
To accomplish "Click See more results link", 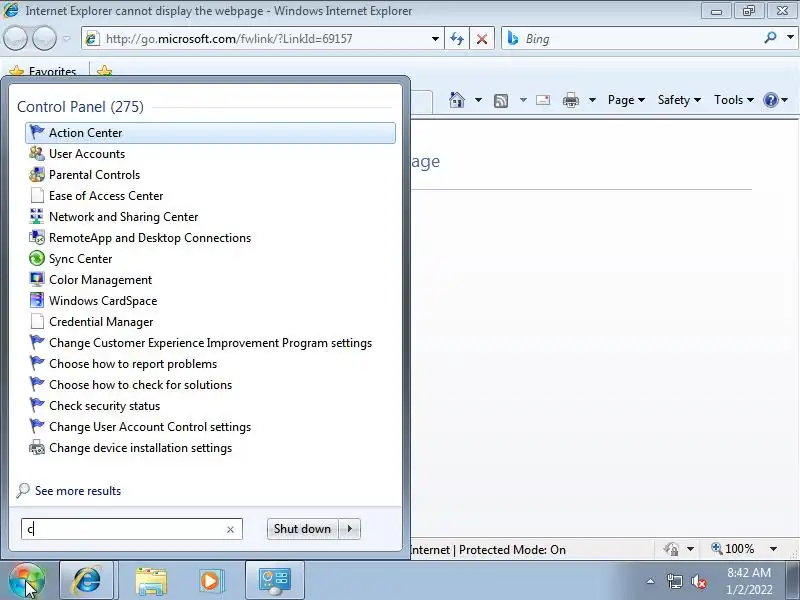I will (78, 491).
